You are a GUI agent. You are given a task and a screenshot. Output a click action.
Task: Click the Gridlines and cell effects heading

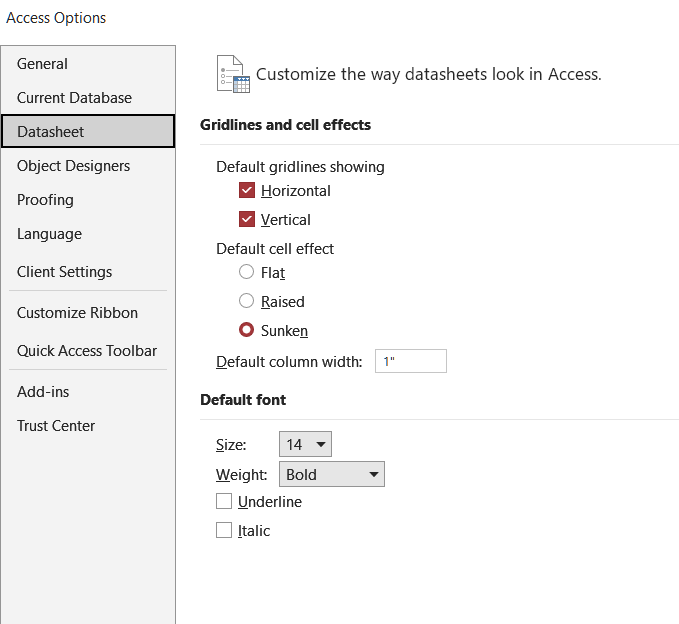[285, 125]
